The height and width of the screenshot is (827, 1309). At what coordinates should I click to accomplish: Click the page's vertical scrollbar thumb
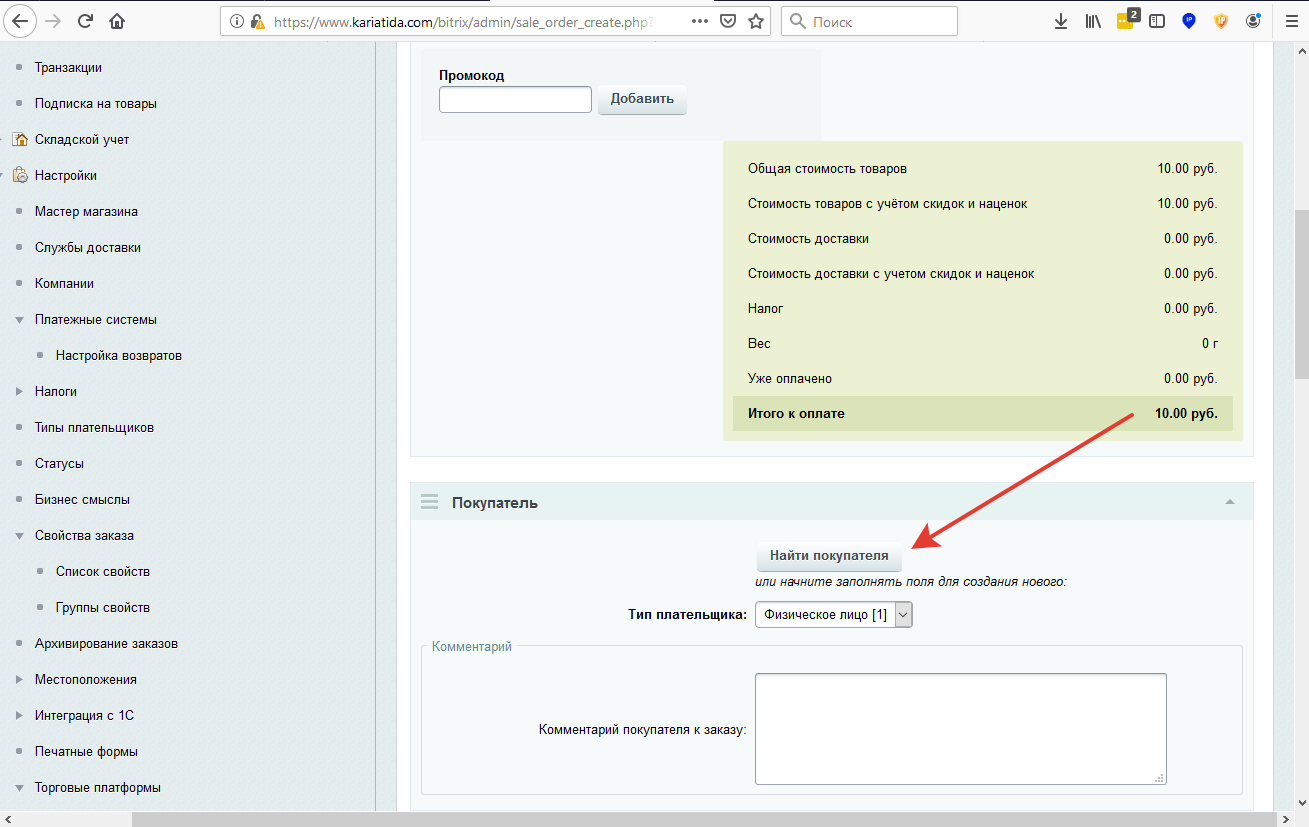tap(1300, 295)
